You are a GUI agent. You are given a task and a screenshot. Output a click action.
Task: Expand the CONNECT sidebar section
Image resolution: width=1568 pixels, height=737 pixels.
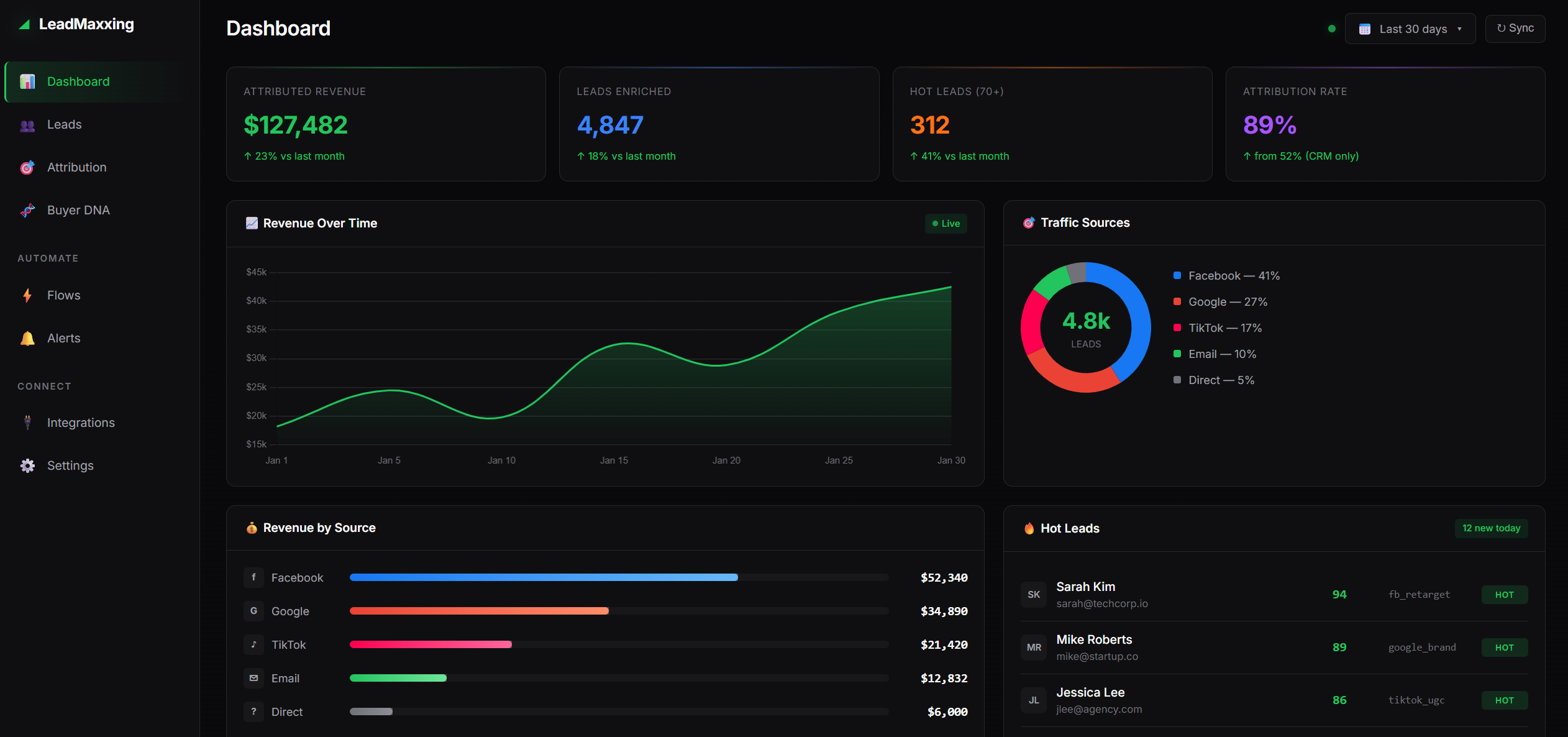[x=44, y=386]
